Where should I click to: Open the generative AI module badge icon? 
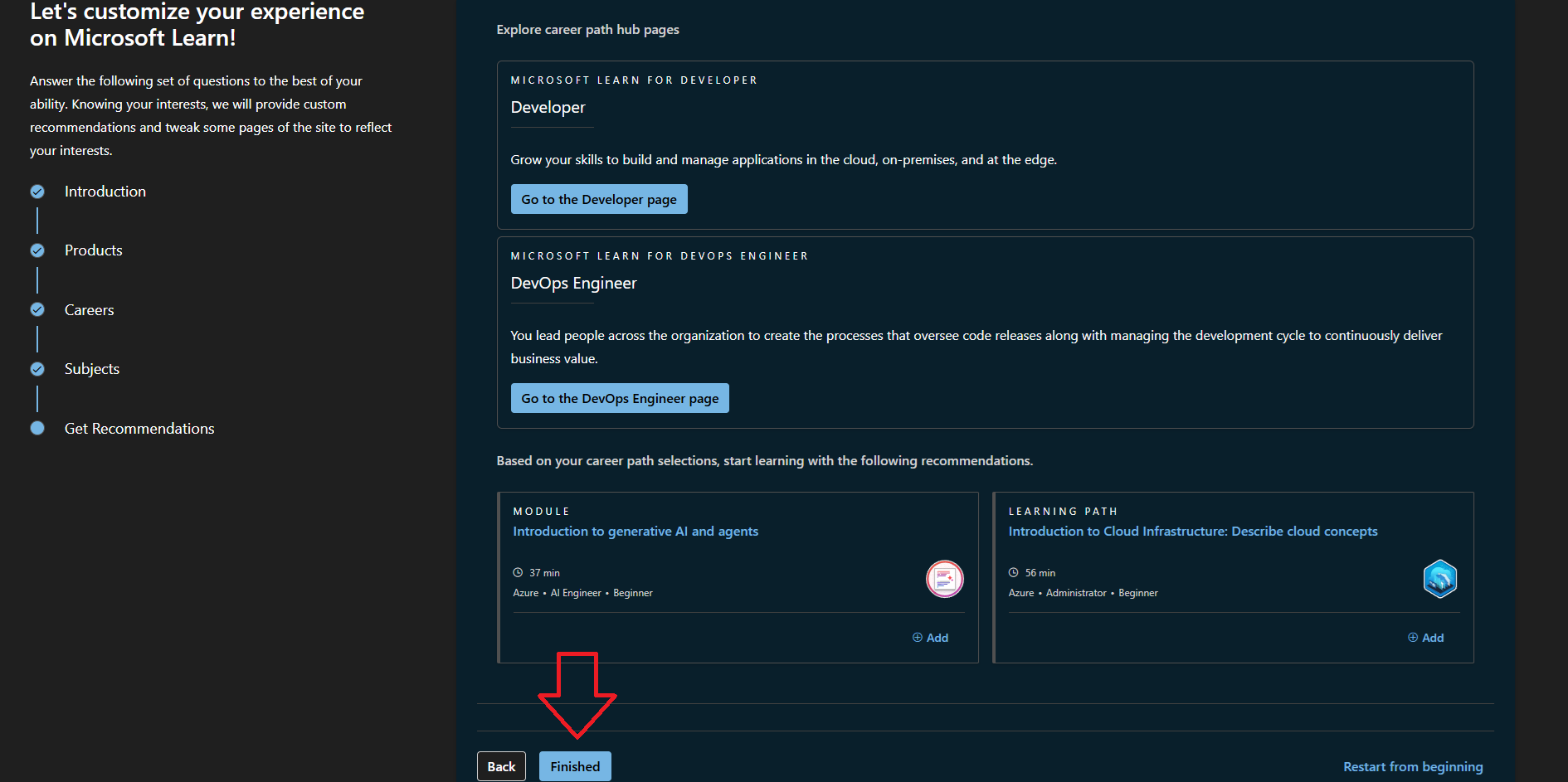944,579
